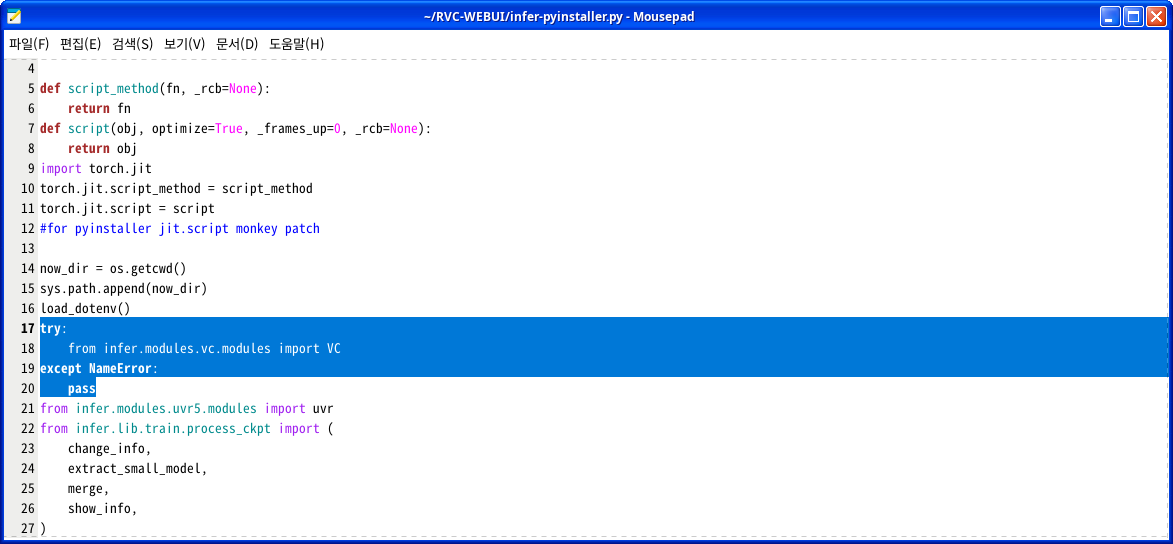Maximize the Mousepad window

coord(1133,16)
